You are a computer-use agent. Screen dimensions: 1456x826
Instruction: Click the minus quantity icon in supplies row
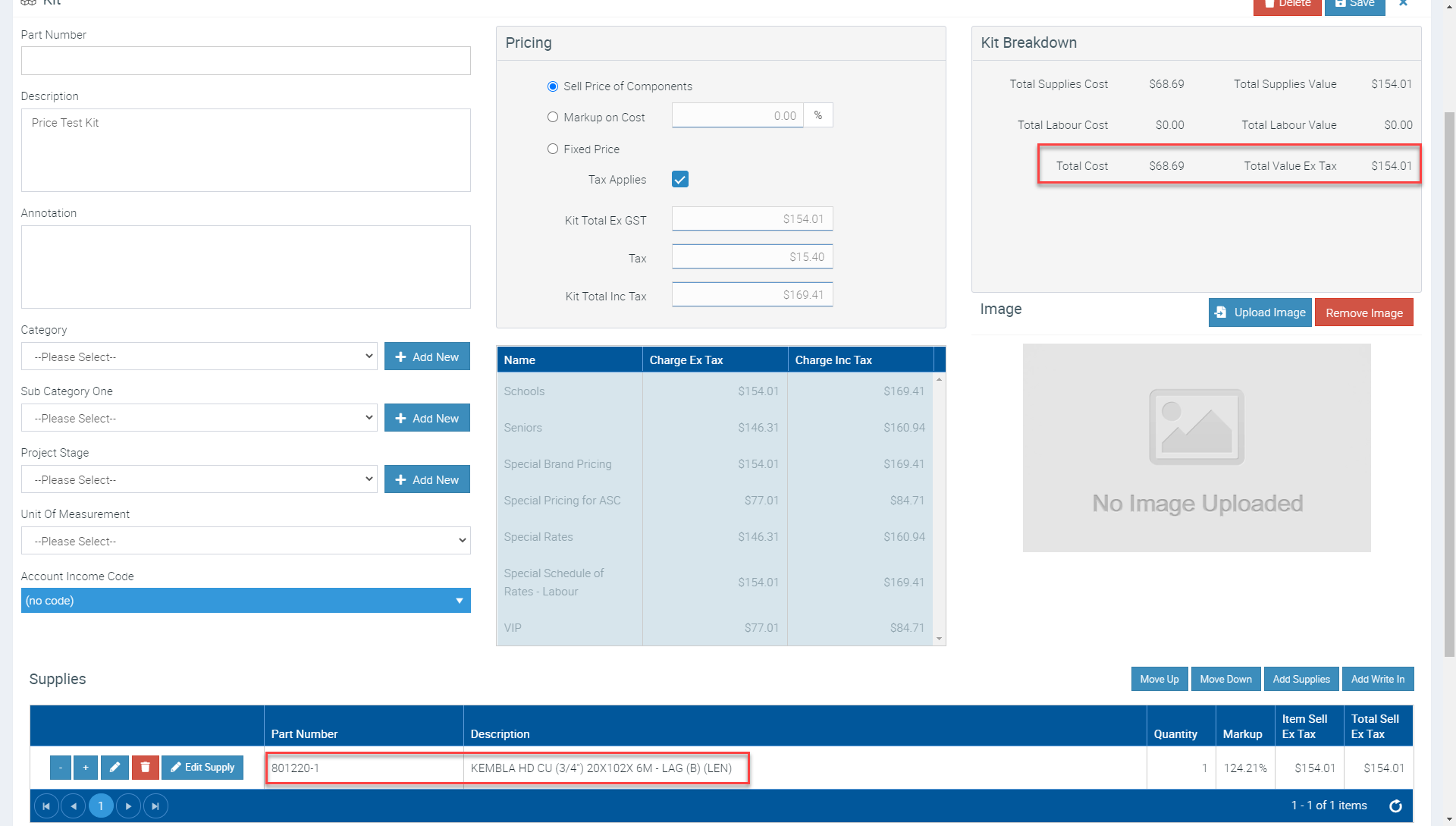(x=61, y=768)
